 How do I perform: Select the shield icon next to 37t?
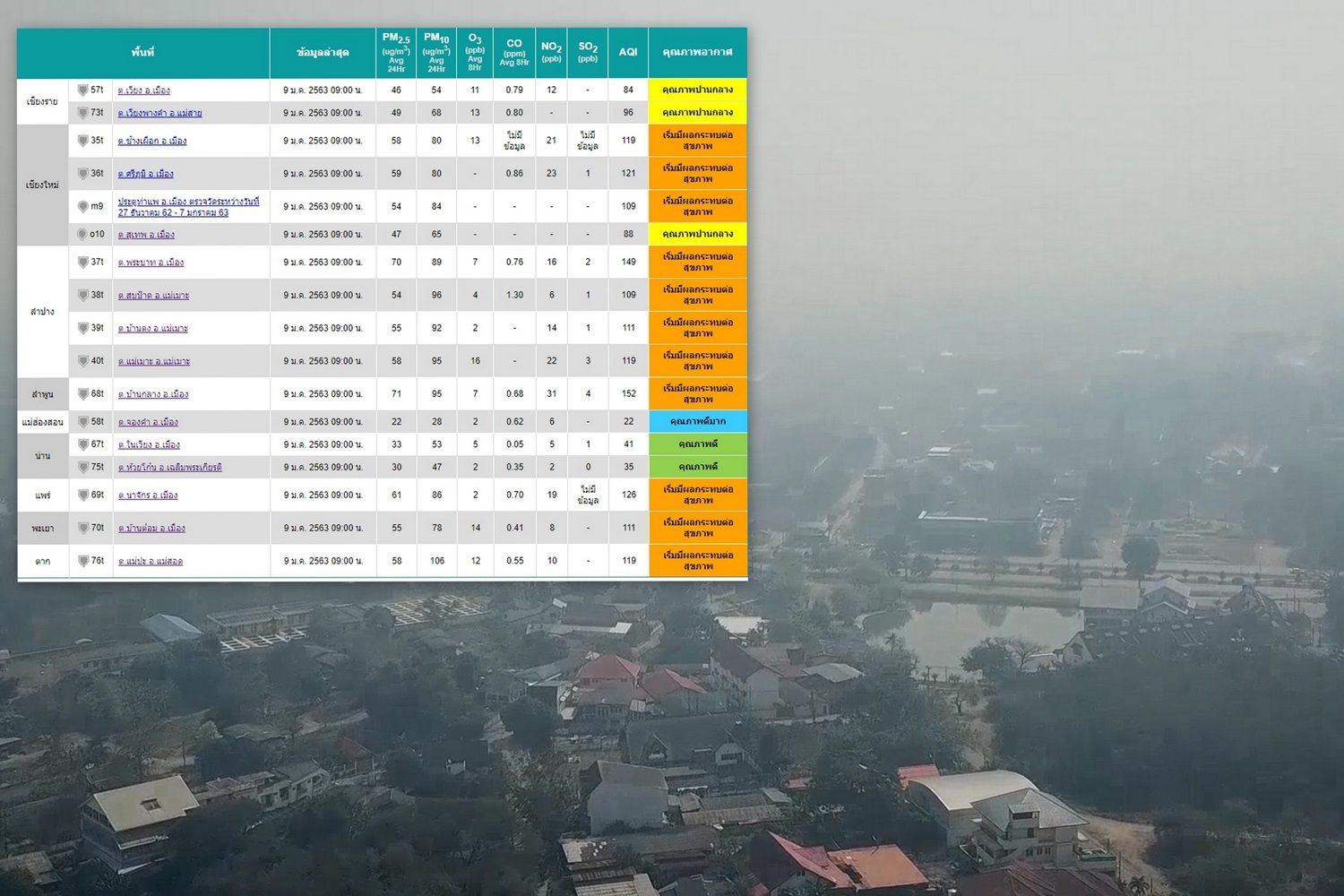(x=82, y=263)
